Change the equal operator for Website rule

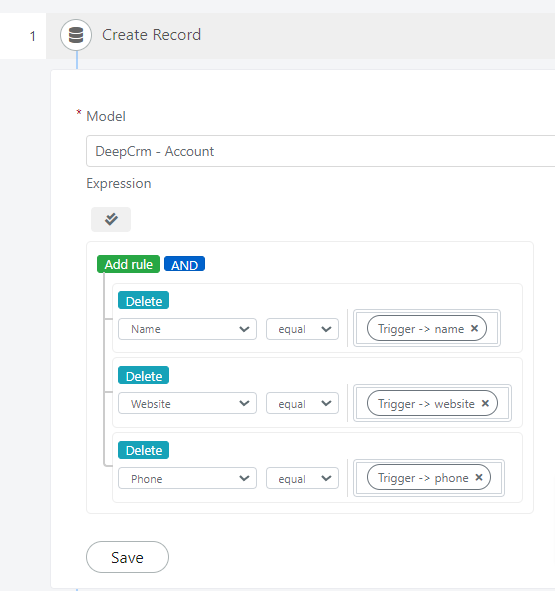[x=302, y=403]
